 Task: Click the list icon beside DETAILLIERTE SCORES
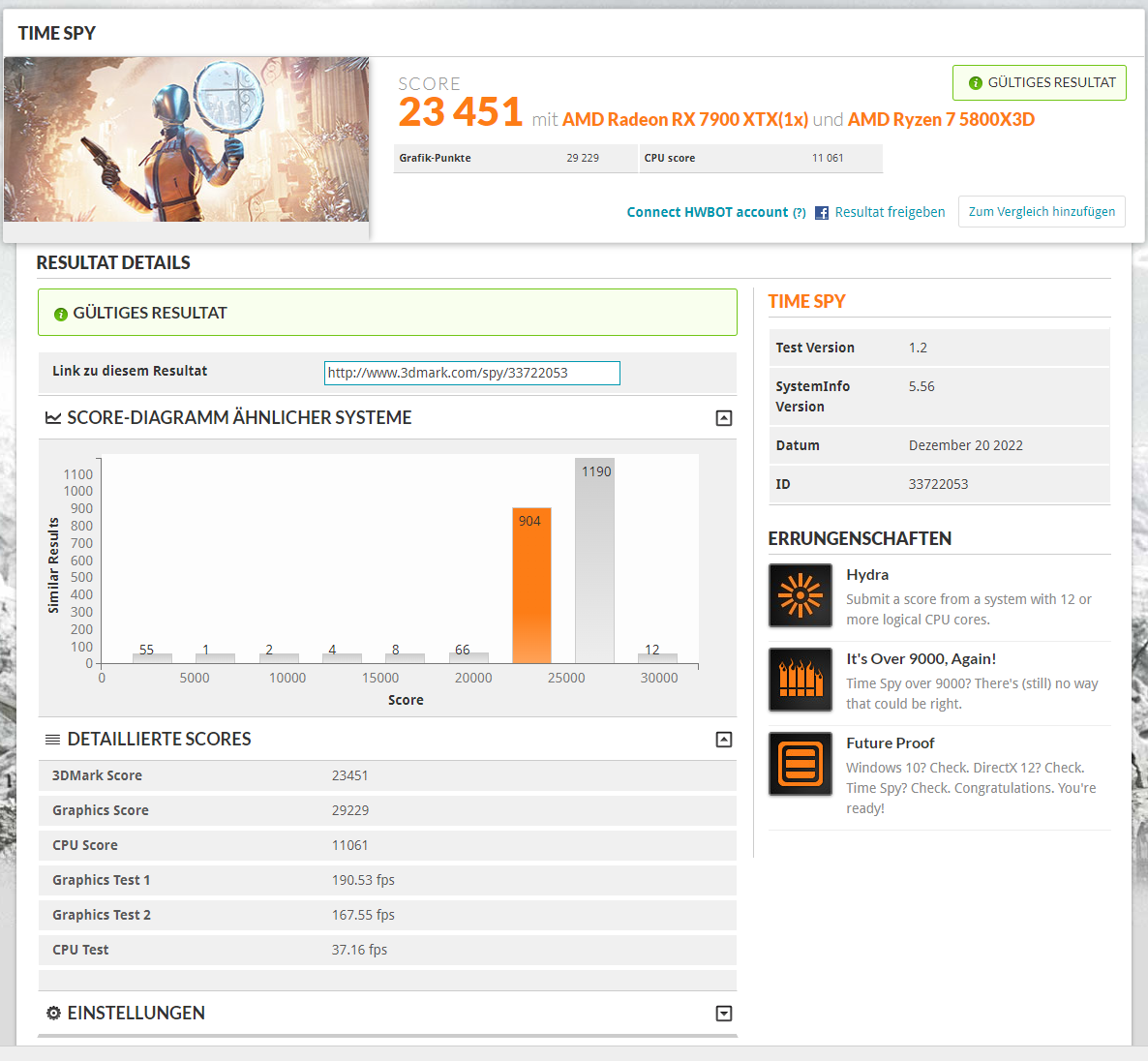pyautogui.click(x=52, y=740)
